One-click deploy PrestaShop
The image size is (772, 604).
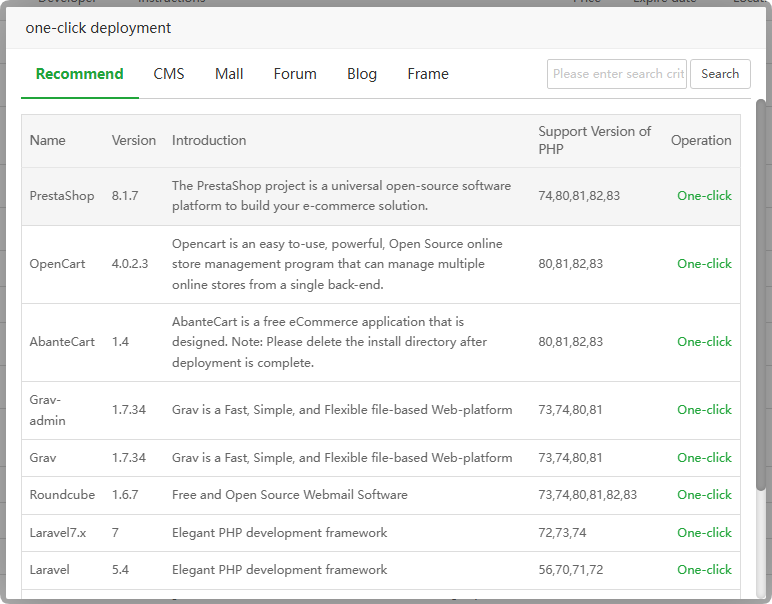pos(704,196)
